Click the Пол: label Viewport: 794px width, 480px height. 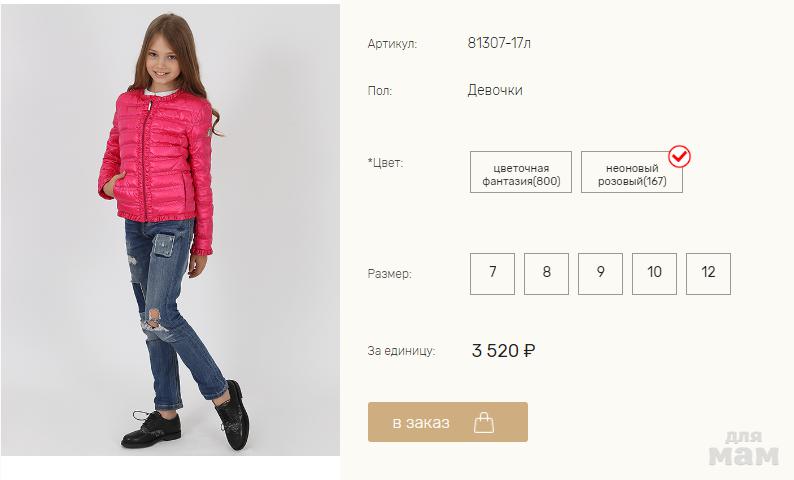380,91
